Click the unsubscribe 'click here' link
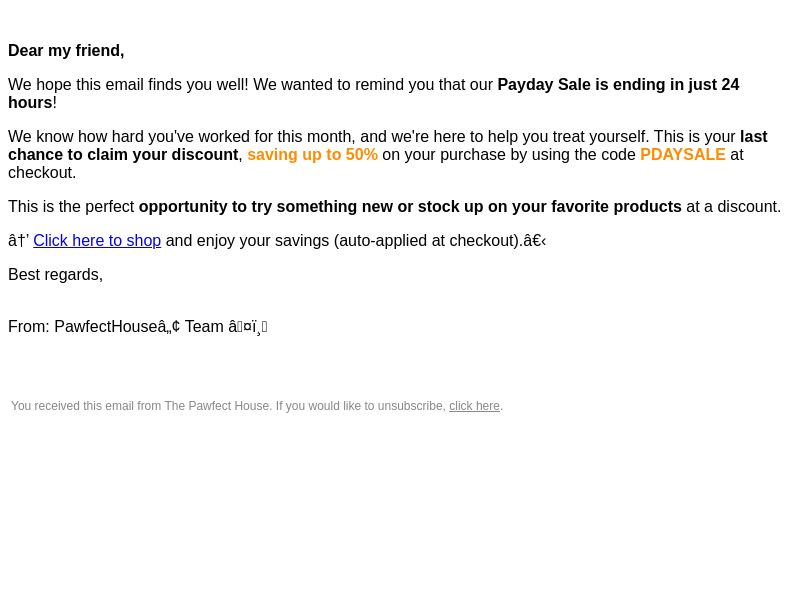The height and width of the screenshot is (600, 800). pos(474,406)
